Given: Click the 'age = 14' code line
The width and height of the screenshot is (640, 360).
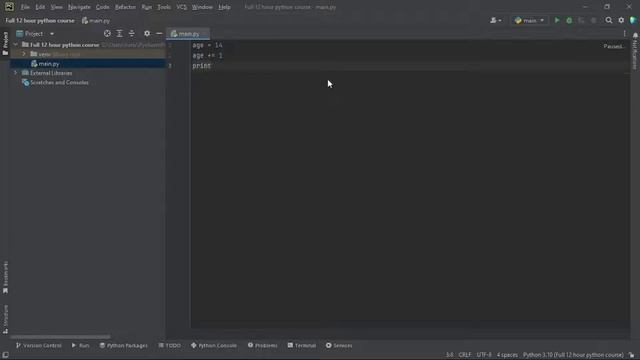Looking at the screenshot, I should point(207,45).
